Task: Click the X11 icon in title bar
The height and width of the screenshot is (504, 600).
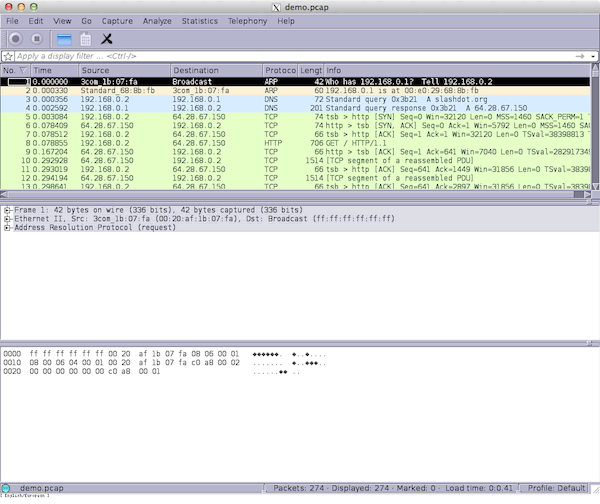Action: (x=276, y=7)
